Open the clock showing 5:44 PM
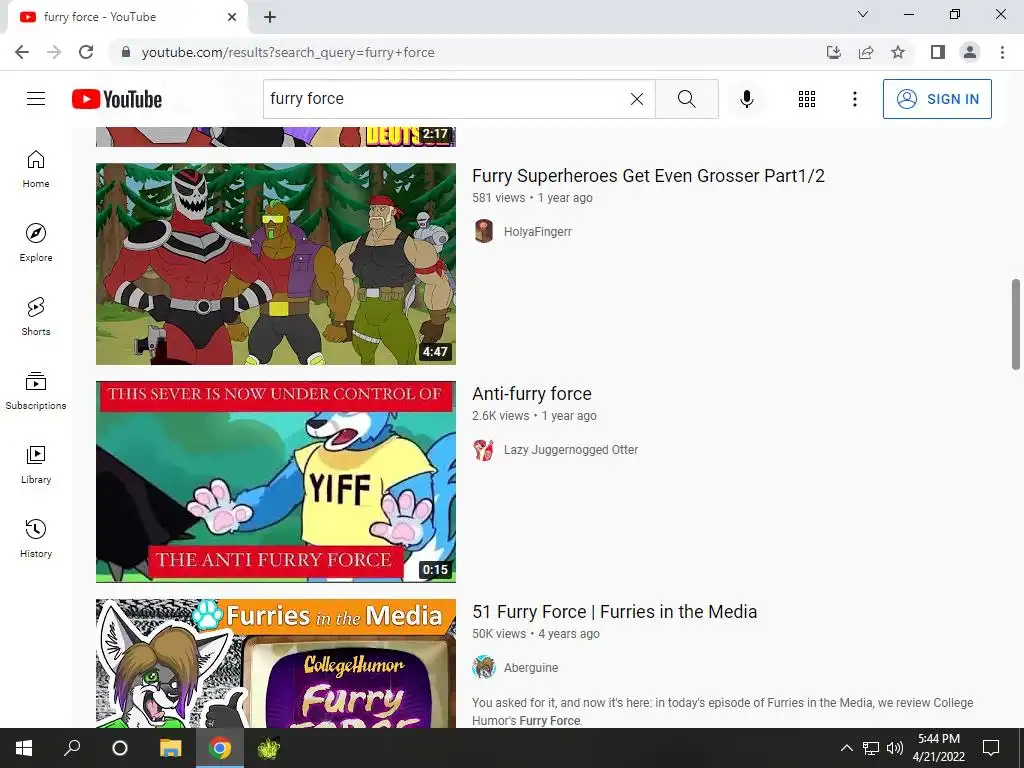This screenshot has height=768, width=1024. click(938, 748)
